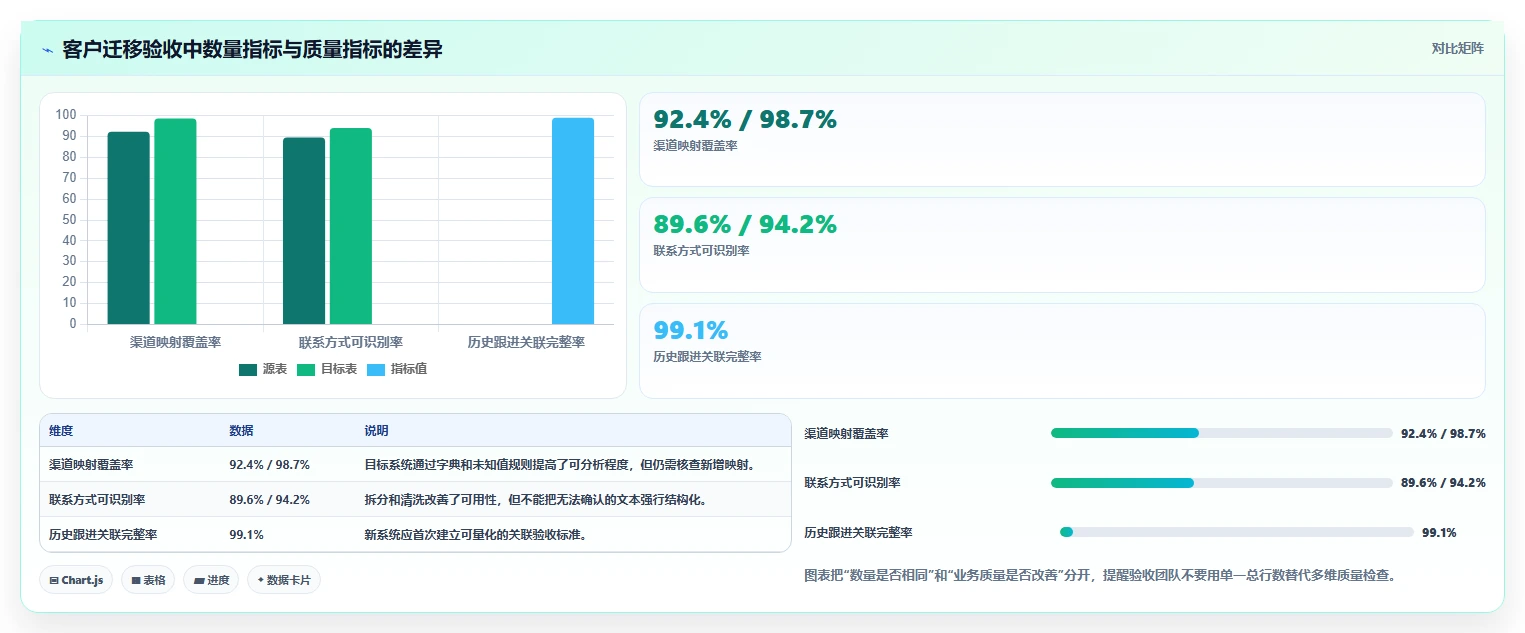
Task: Click the 联系方式可识别率 progress bar
Action: pyautogui.click(x=1221, y=483)
